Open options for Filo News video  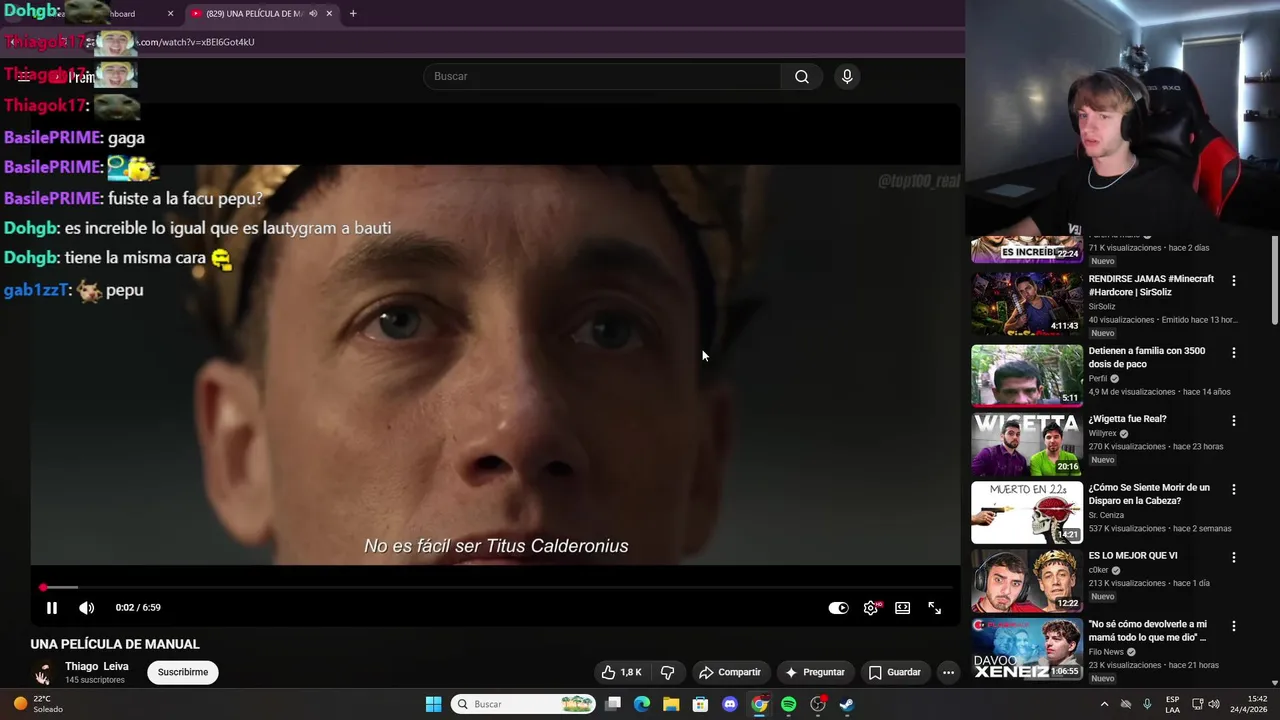point(1233,626)
